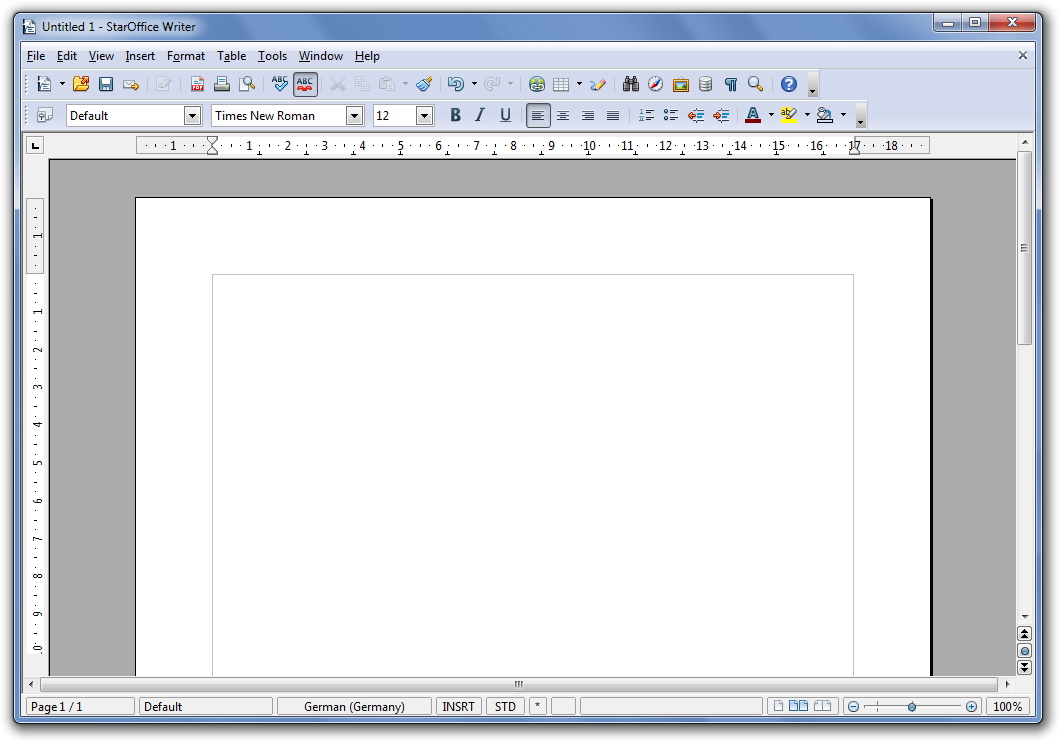
Task: Click Zoom magnifier icon
Action: click(755, 84)
